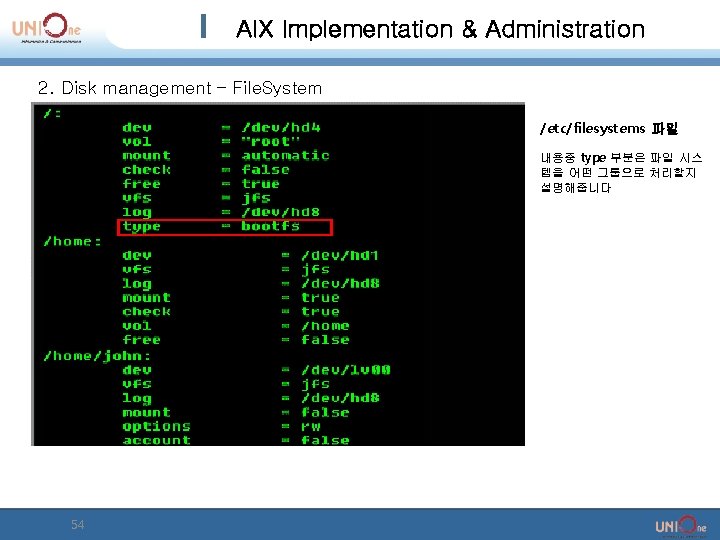This screenshot has width=720, height=540.
Task: Click '/dev/hd8' in the /home/john: stanza
Action: point(340,398)
